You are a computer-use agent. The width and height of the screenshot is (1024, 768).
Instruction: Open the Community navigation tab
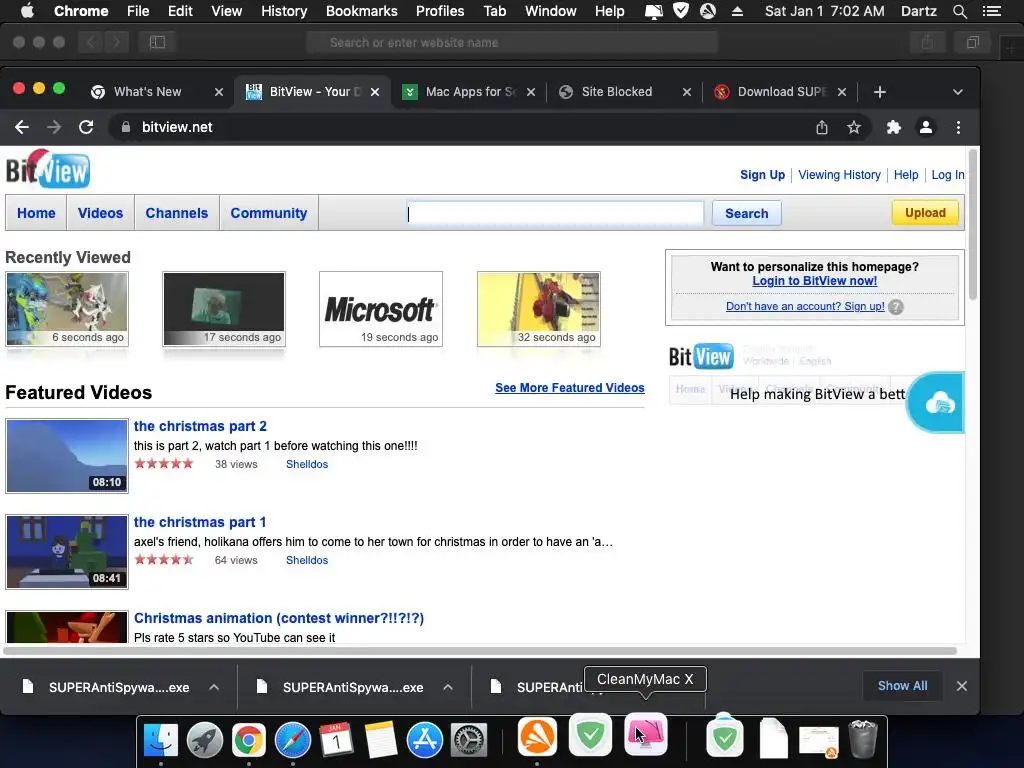pyautogui.click(x=268, y=213)
